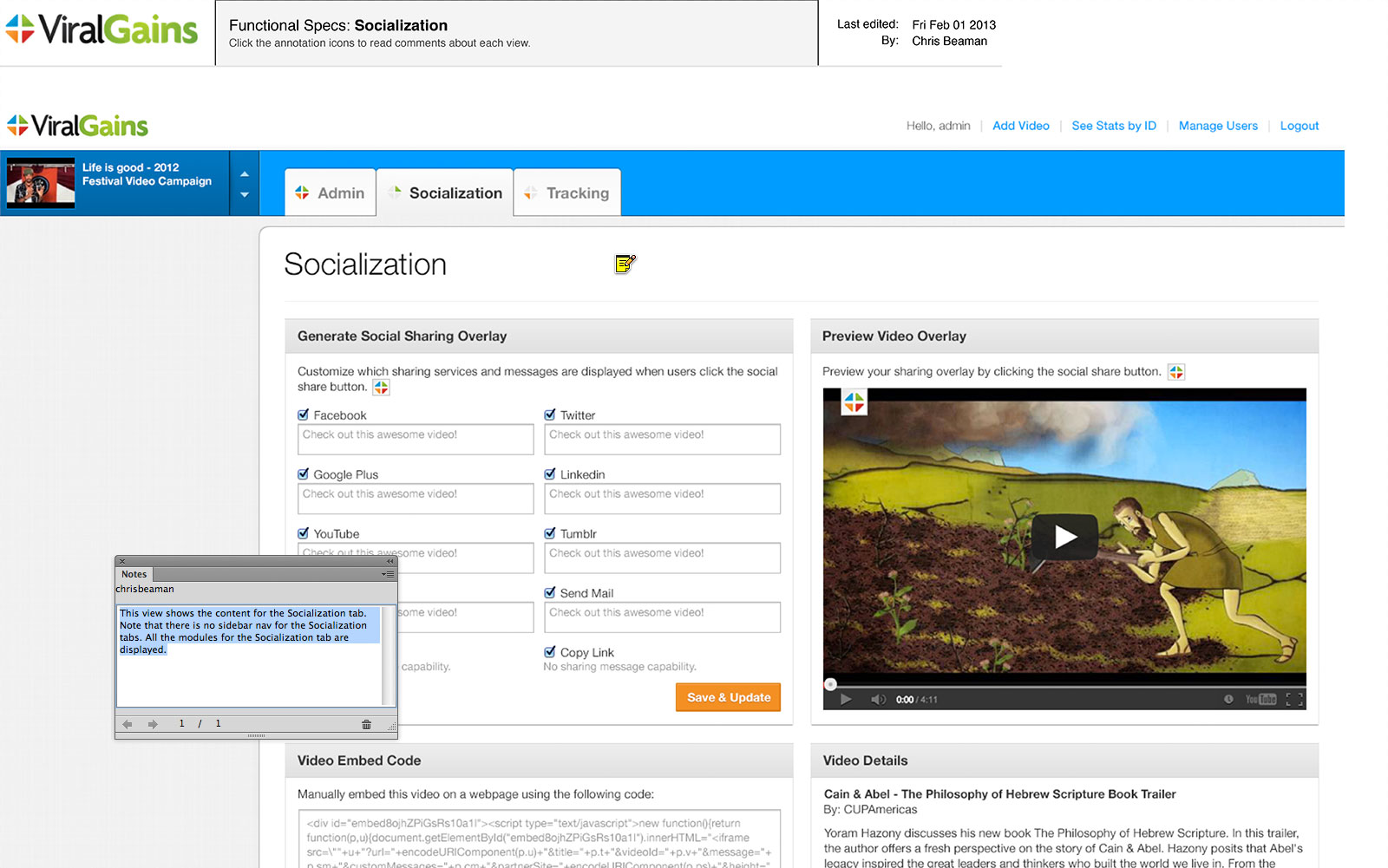Click the Linkedin message input field
1388x868 pixels.
click(662, 498)
